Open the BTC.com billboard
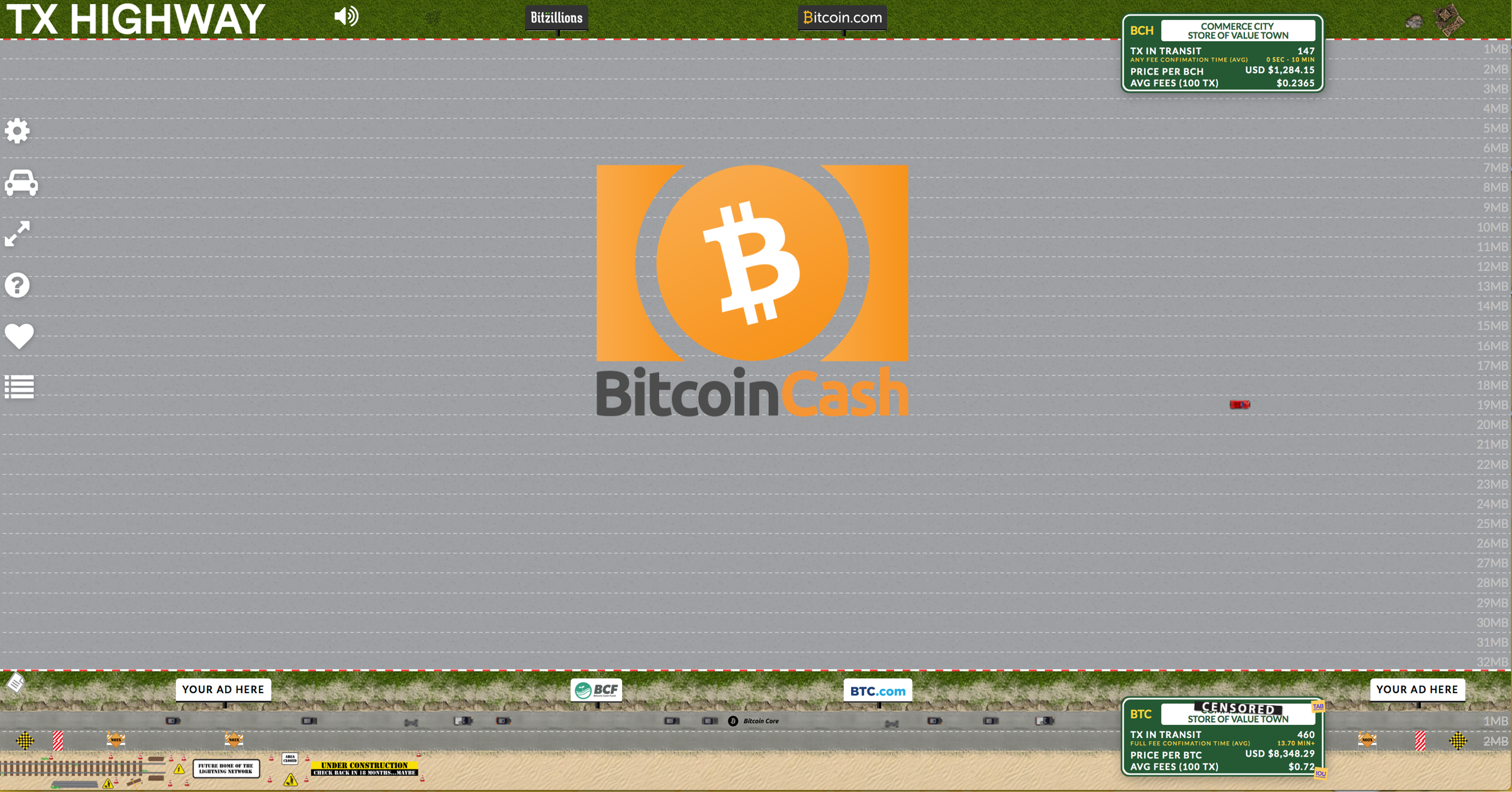The image size is (1512, 792). pos(878,691)
